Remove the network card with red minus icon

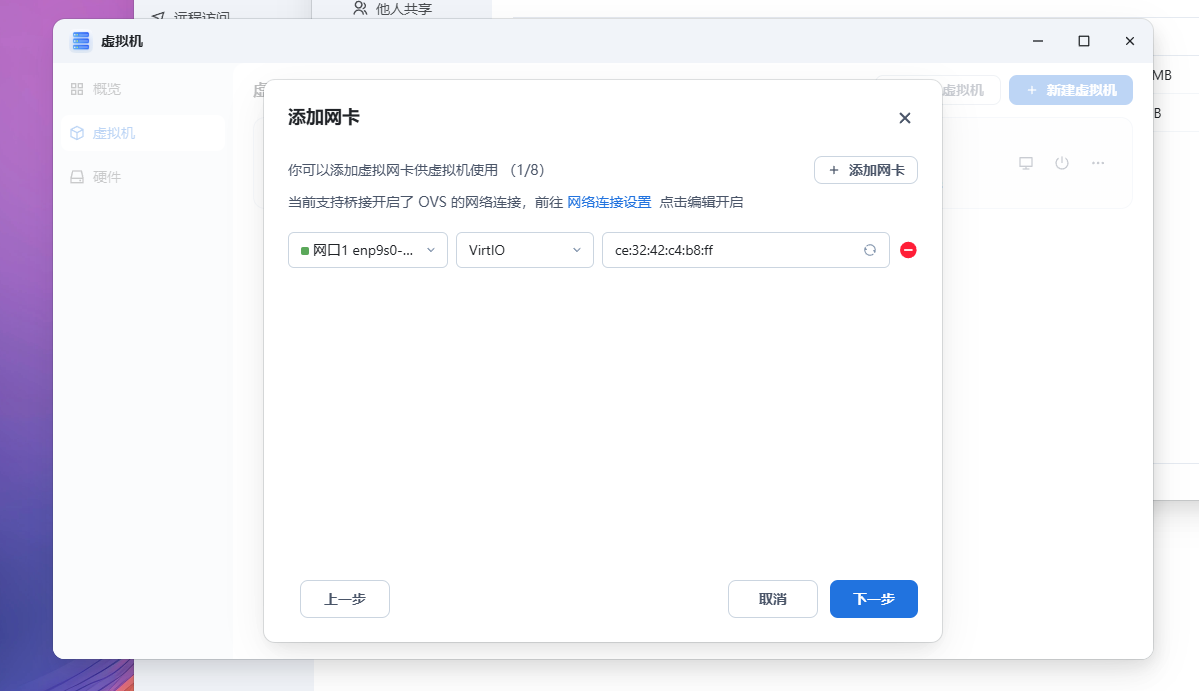[x=908, y=250]
